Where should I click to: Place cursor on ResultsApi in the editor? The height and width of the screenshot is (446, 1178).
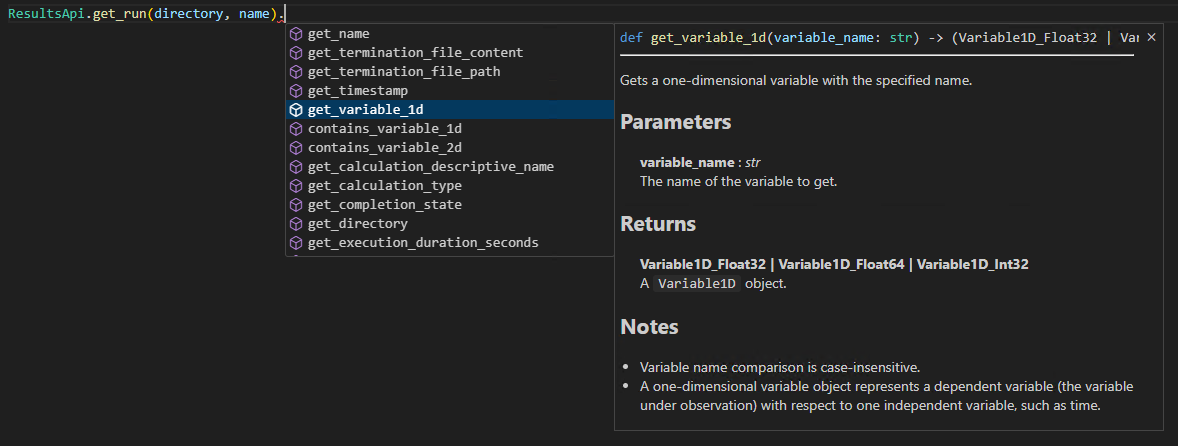[x=47, y=15]
